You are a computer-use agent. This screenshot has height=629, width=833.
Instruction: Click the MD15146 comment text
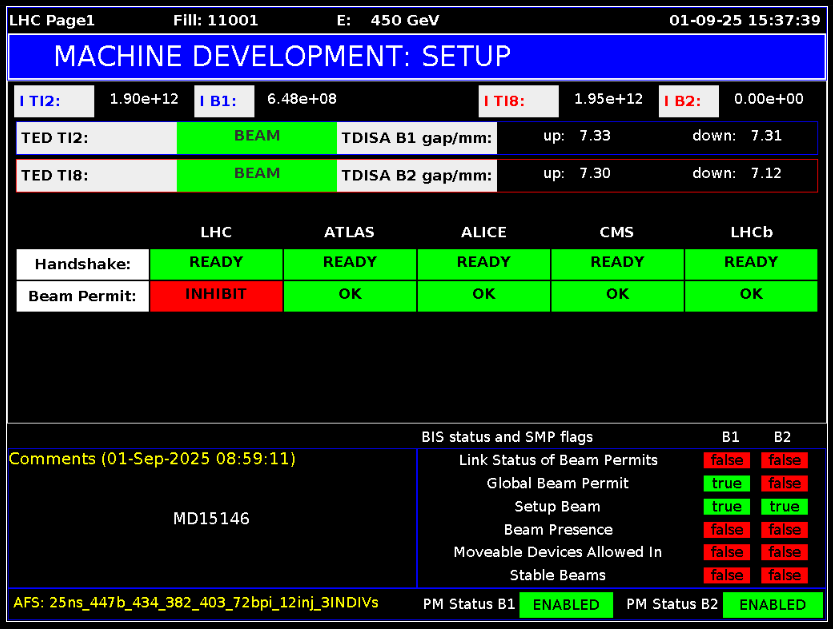(211, 518)
